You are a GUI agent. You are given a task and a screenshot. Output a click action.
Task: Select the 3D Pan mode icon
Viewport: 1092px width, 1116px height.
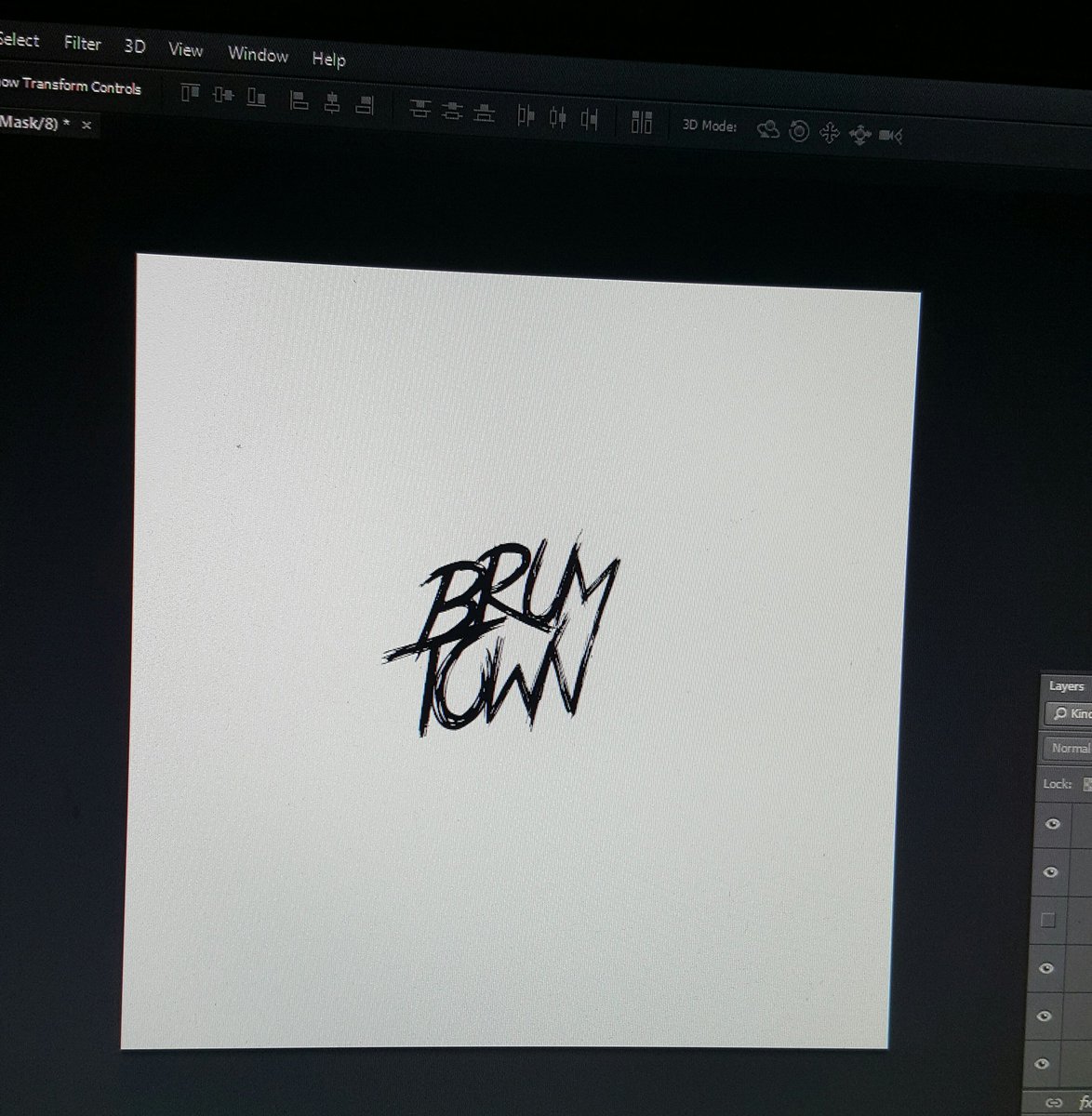click(829, 133)
